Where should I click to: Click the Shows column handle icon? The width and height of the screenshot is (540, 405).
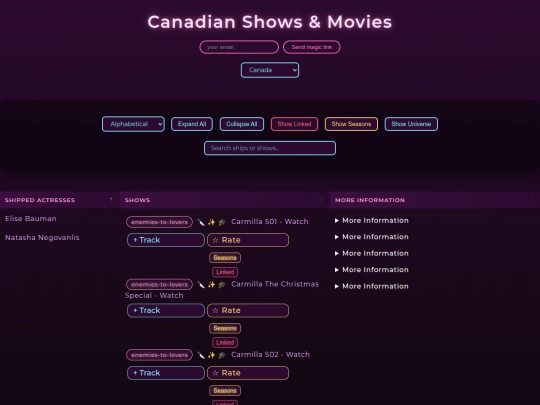pyautogui.click(x=321, y=200)
